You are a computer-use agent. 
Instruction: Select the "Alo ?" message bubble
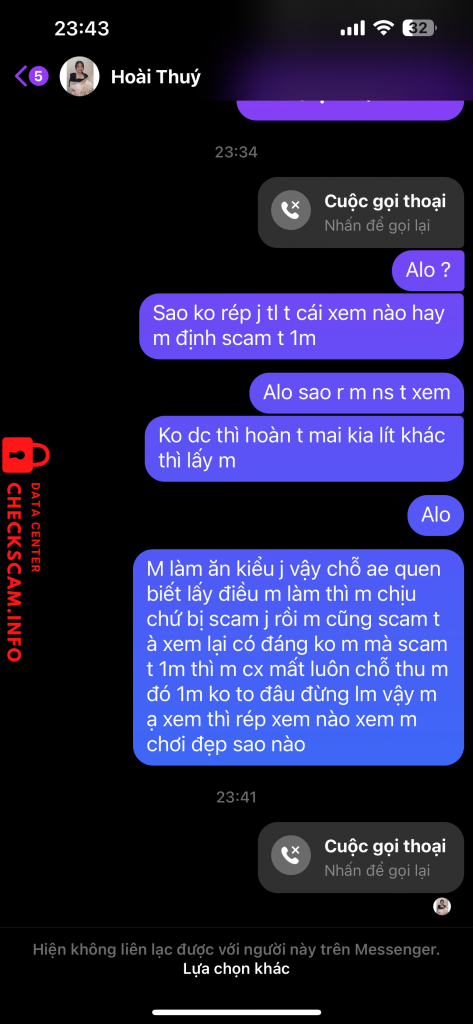click(428, 270)
